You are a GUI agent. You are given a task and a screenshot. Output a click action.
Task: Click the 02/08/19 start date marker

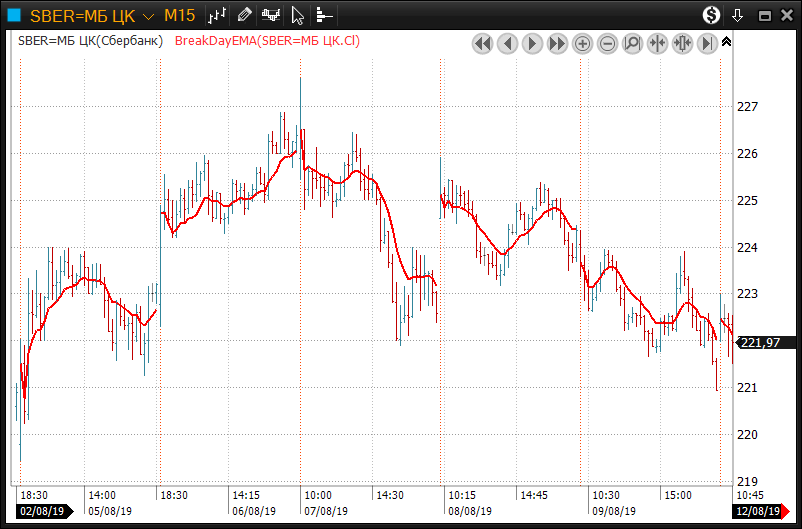(x=42, y=511)
